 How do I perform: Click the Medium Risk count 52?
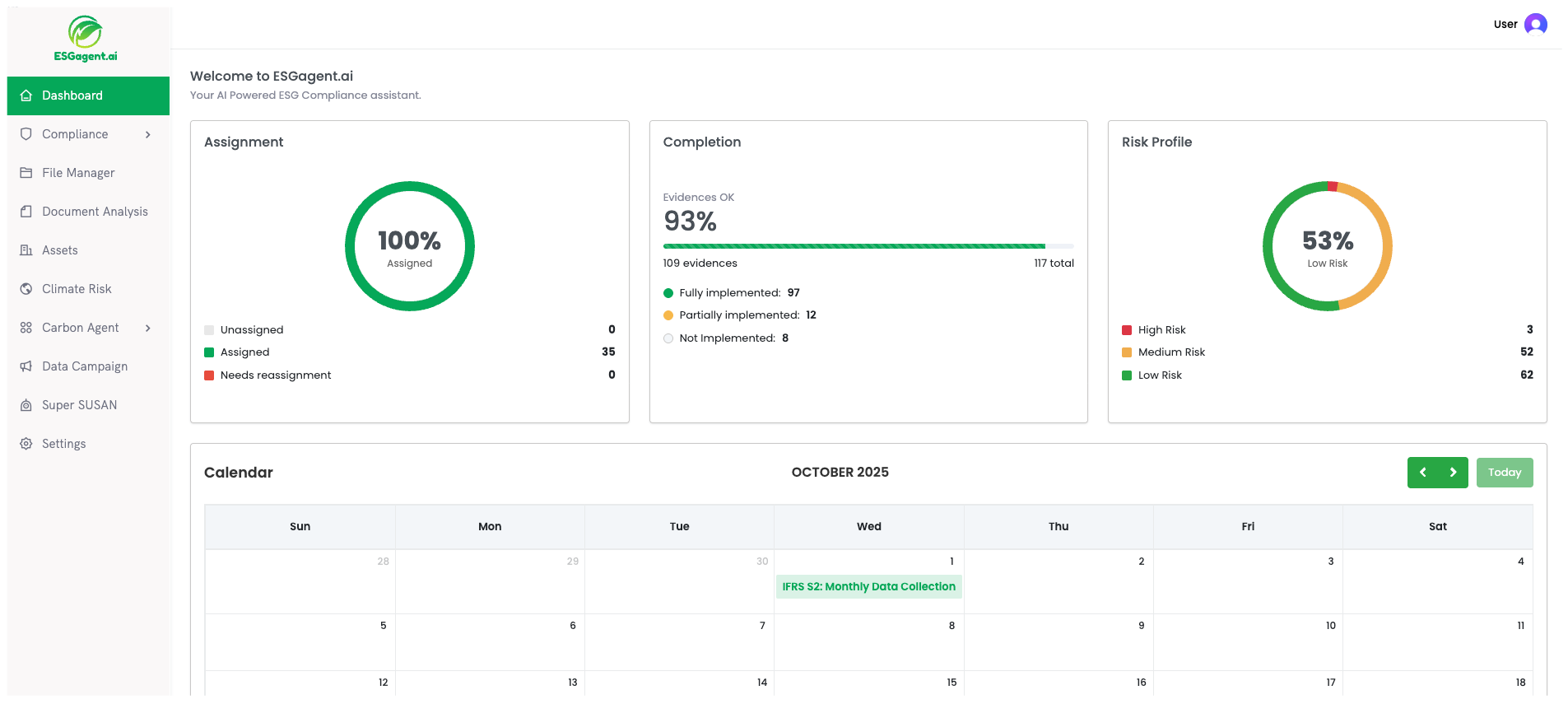point(1527,352)
